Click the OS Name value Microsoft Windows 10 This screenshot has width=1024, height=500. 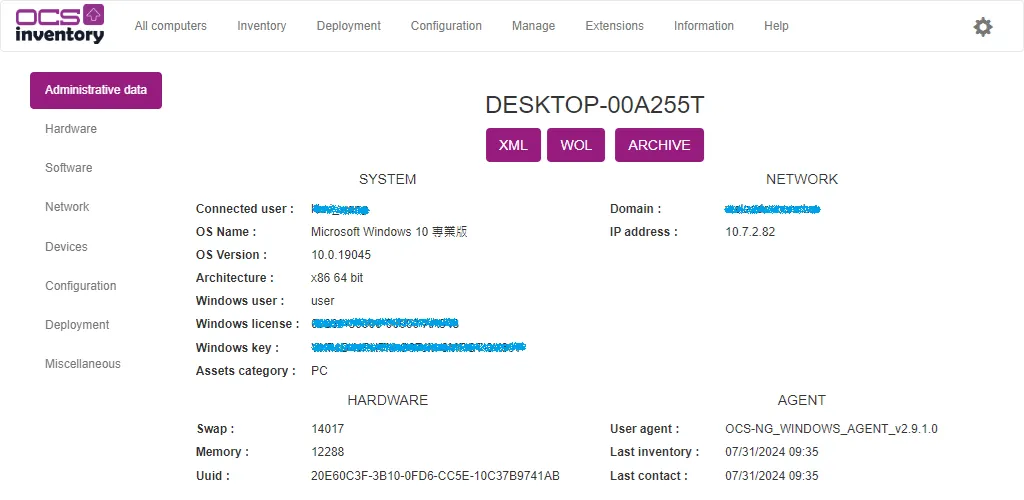click(389, 232)
